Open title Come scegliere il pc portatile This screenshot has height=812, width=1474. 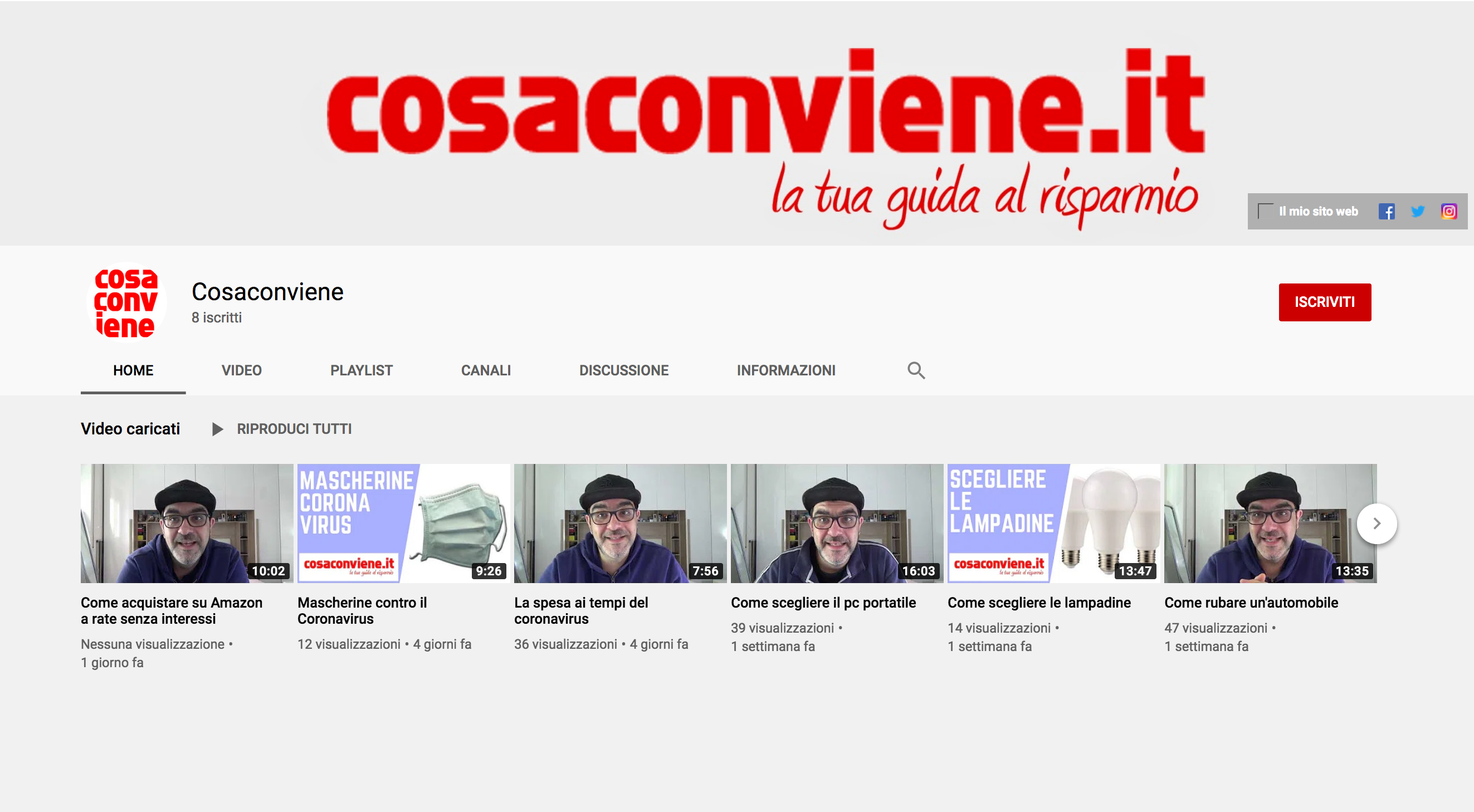pos(823,603)
